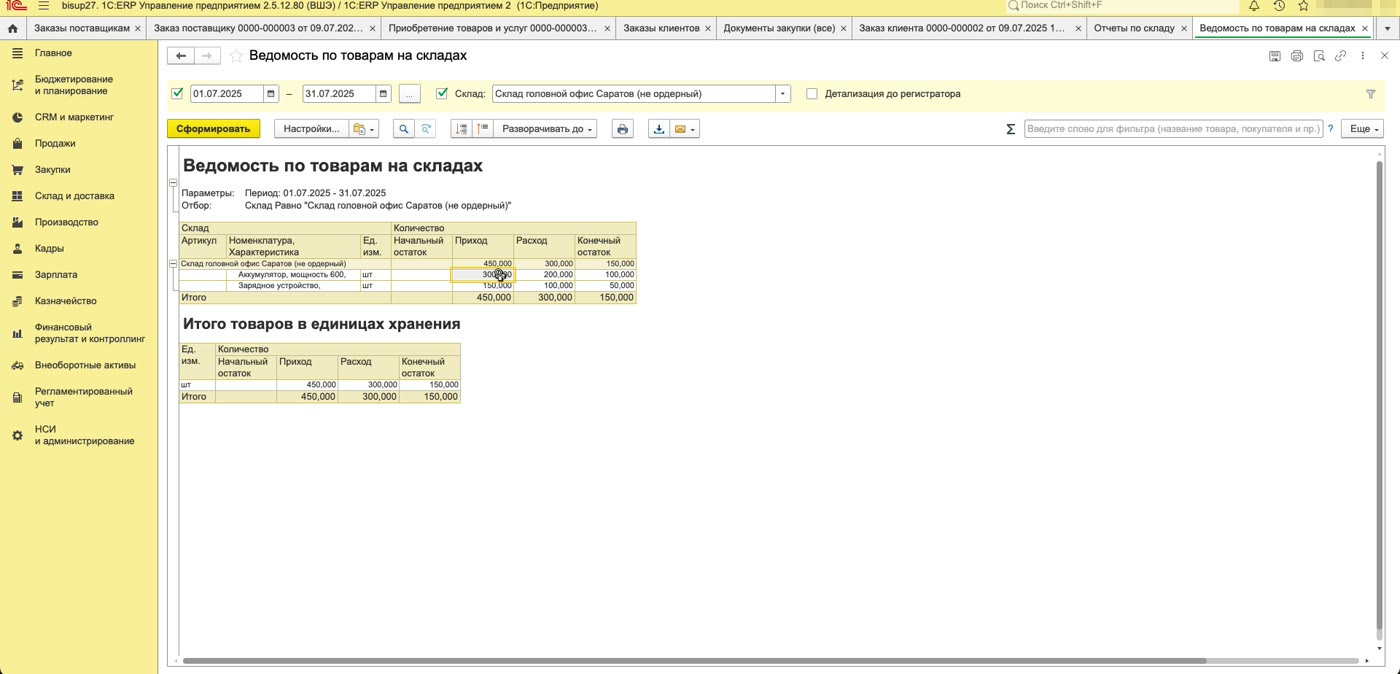Open the end date calendar picker
Screen dimensions: 1400x674
(x=383, y=94)
